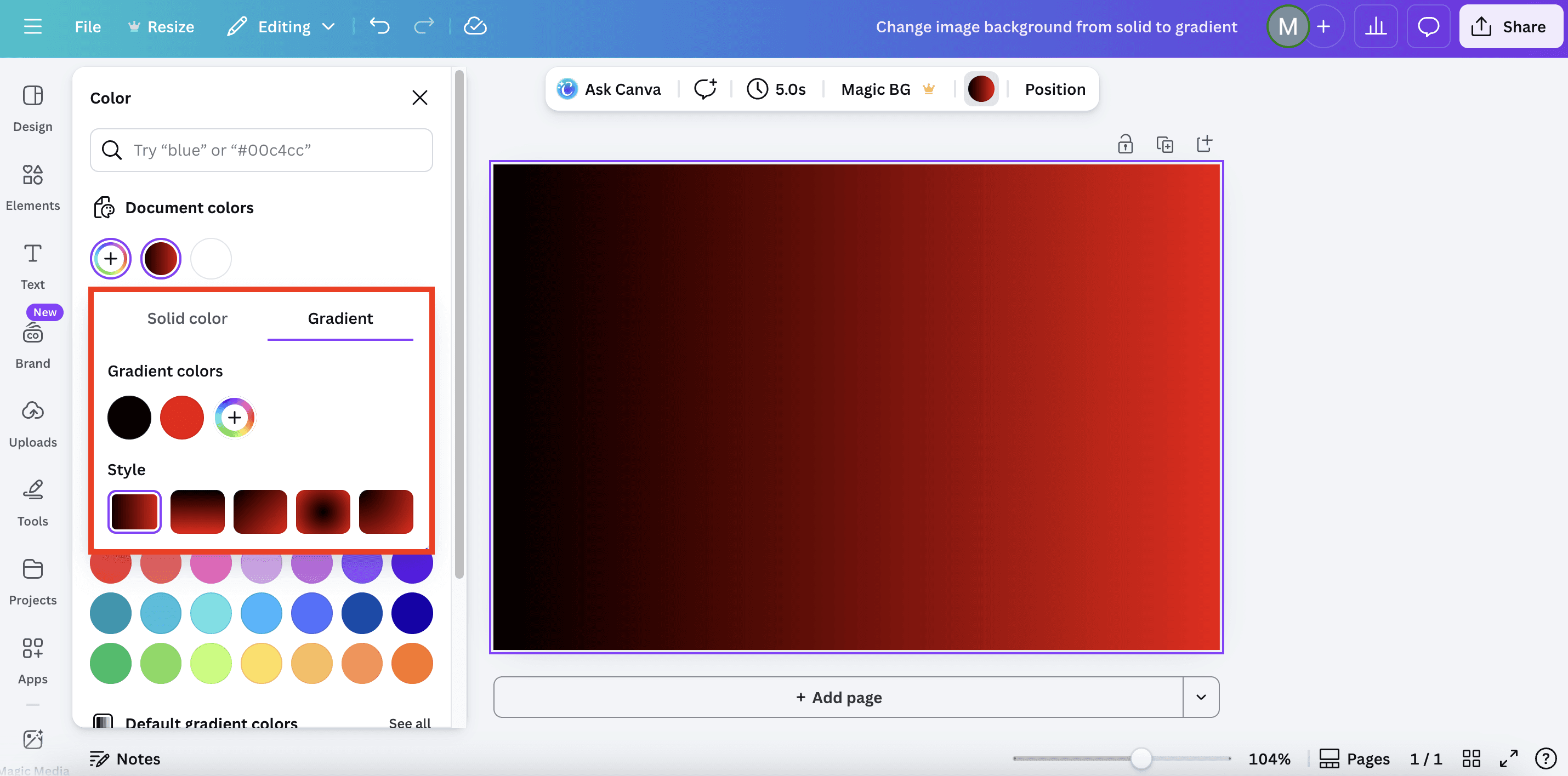
Task: Click the document title text
Action: [1056, 26]
